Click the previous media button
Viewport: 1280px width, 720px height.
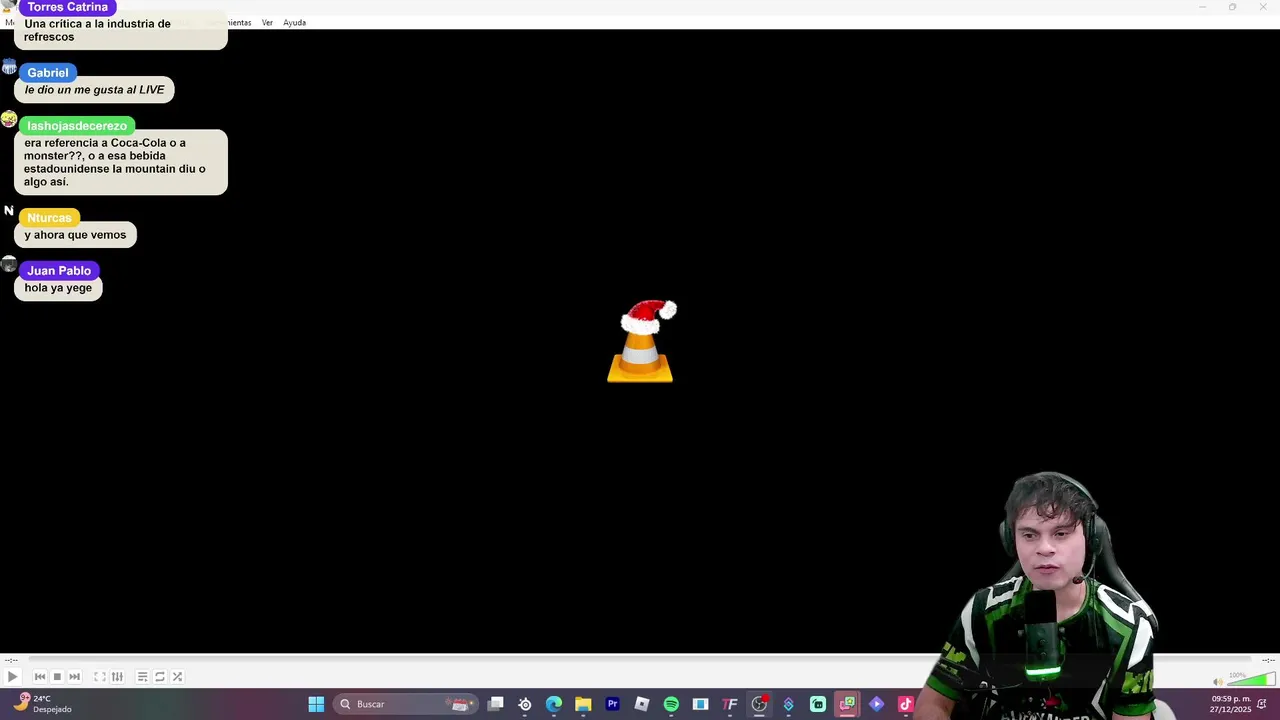(x=40, y=677)
